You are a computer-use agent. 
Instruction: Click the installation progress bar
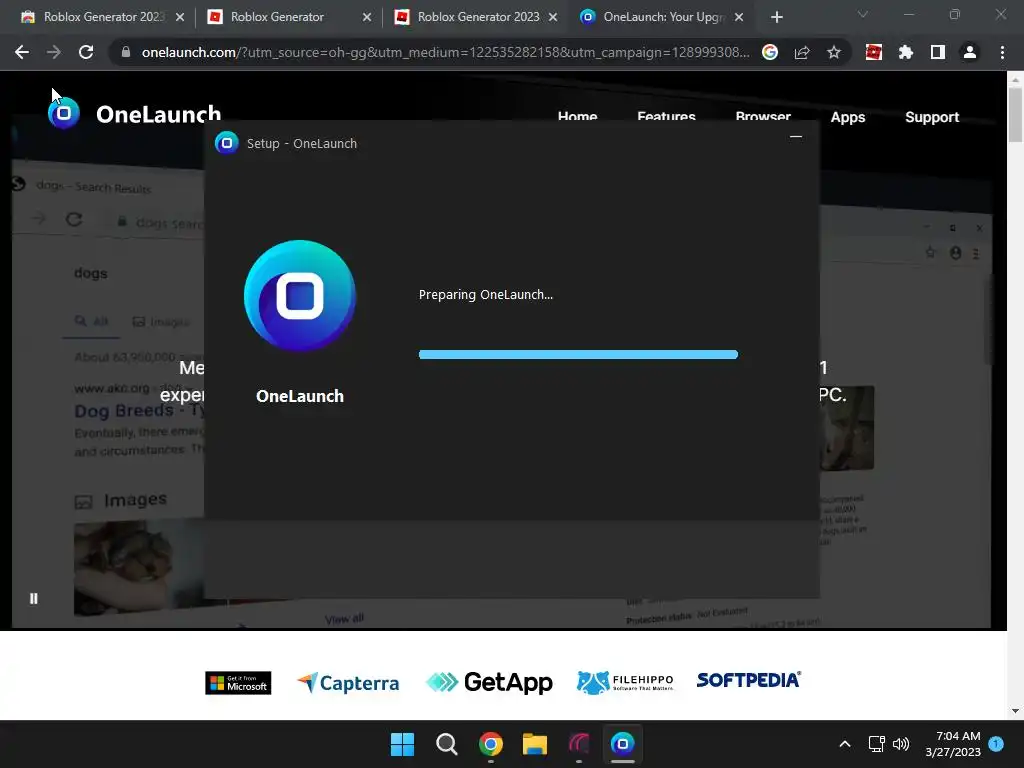pyautogui.click(x=578, y=355)
